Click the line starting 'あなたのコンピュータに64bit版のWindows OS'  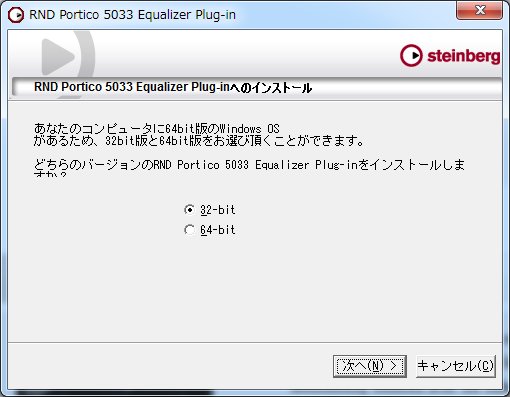click(x=157, y=129)
